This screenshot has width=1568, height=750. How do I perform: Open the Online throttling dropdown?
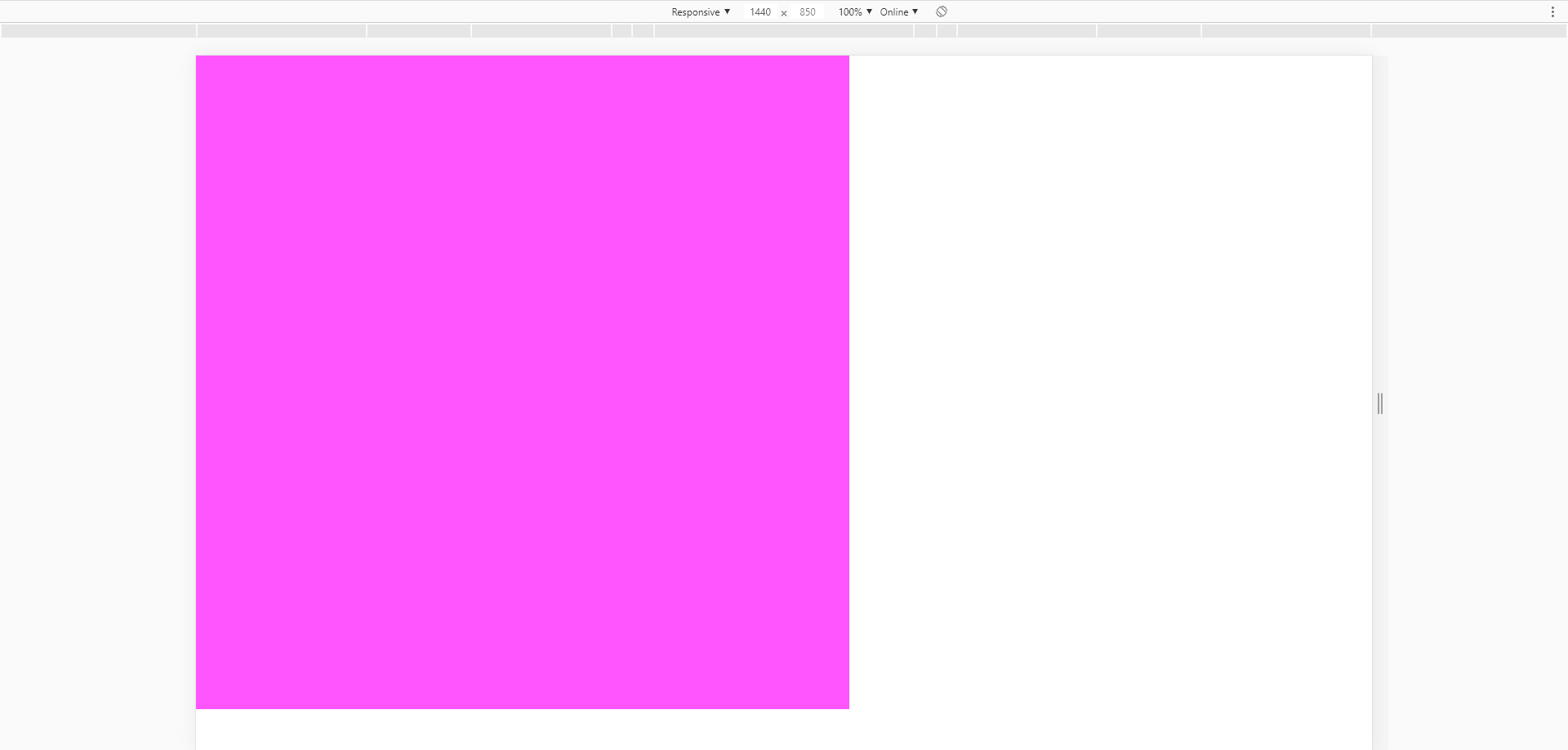[x=898, y=11]
